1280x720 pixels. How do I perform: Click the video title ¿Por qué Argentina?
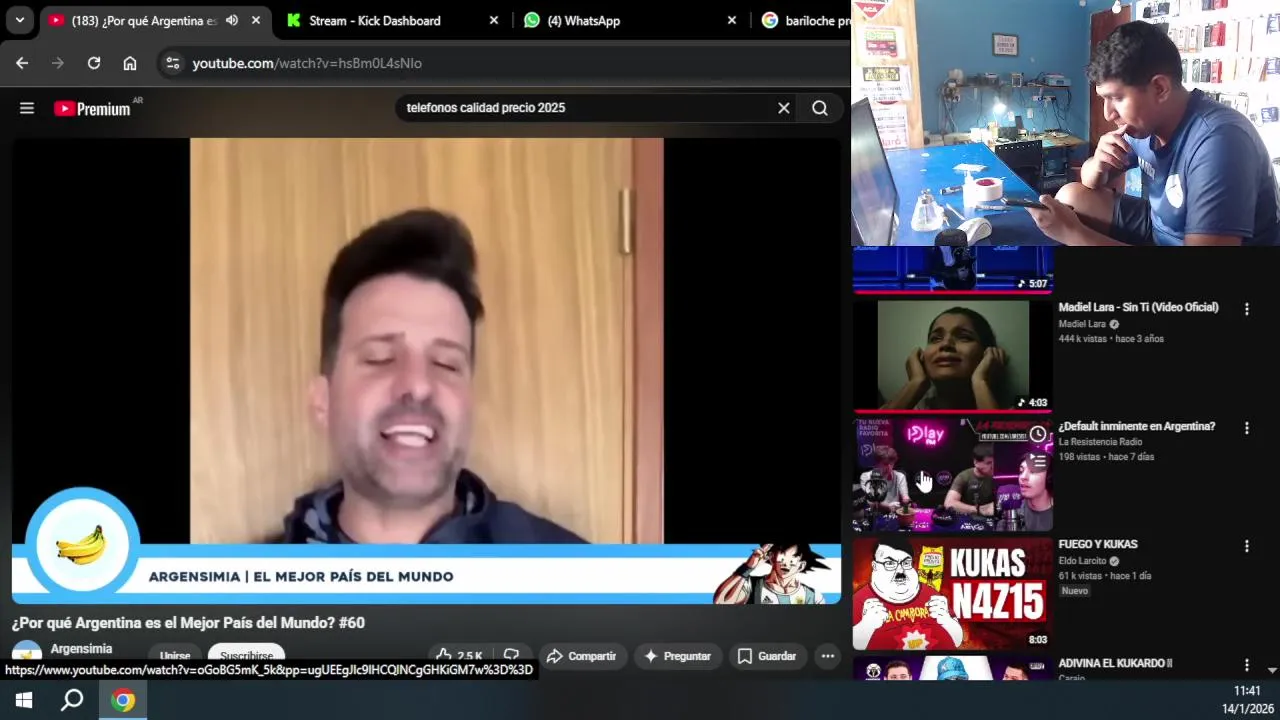[188, 623]
